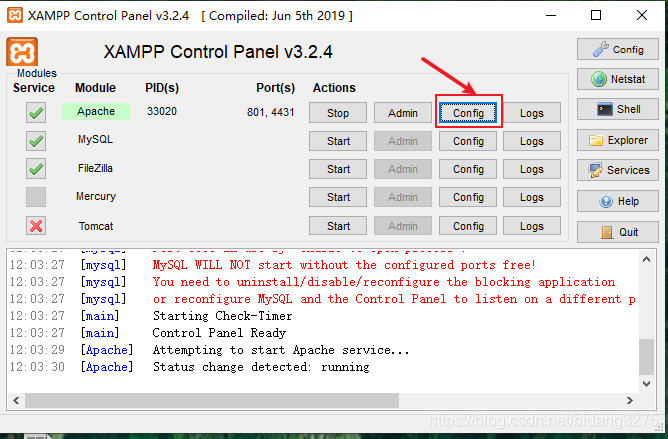Start the MySQL module
The image size is (668, 439).
(x=338, y=141)
